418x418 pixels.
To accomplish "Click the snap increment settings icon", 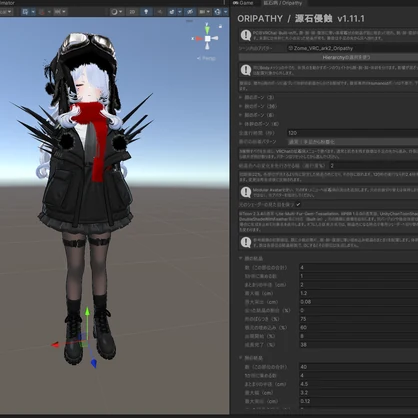I will pos(57,12).
